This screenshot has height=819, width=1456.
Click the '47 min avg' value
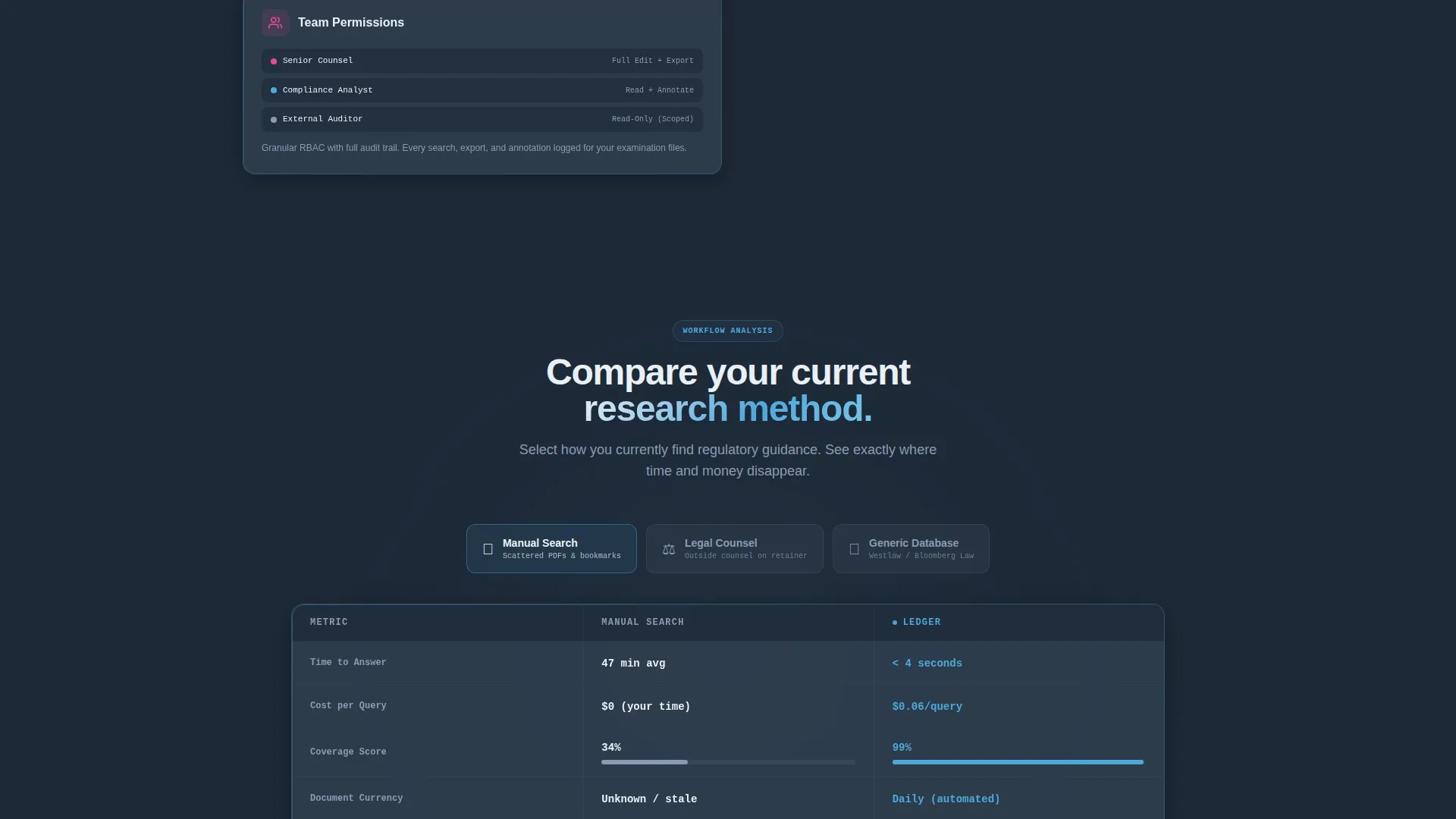click(x=633, y=664)
